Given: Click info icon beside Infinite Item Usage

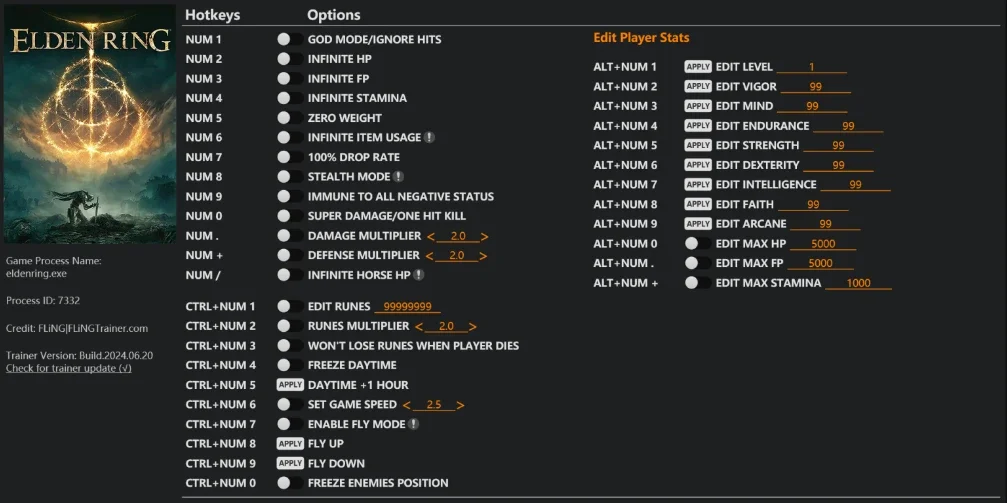Looking at the screenshot, I should pyautogui.click(x=430, y=137).
